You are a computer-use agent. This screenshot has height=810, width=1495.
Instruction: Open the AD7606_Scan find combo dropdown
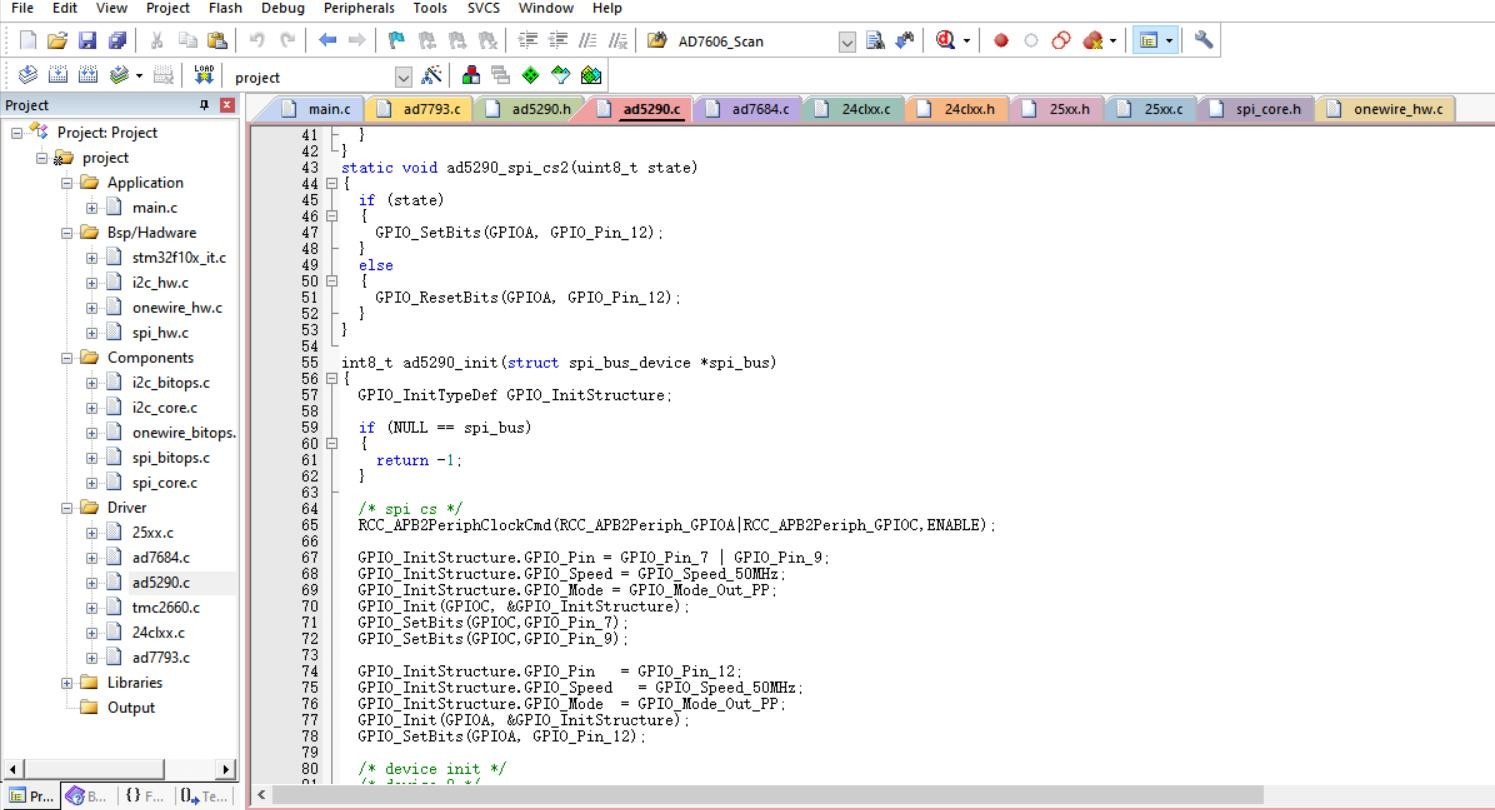(x=847, y=41)
